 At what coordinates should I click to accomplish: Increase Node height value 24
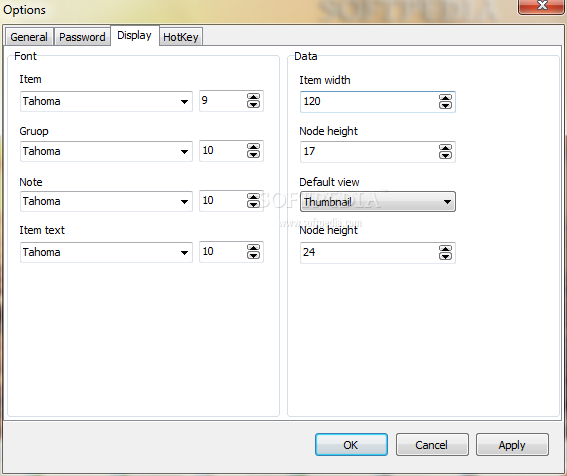(x=445, y=248)
